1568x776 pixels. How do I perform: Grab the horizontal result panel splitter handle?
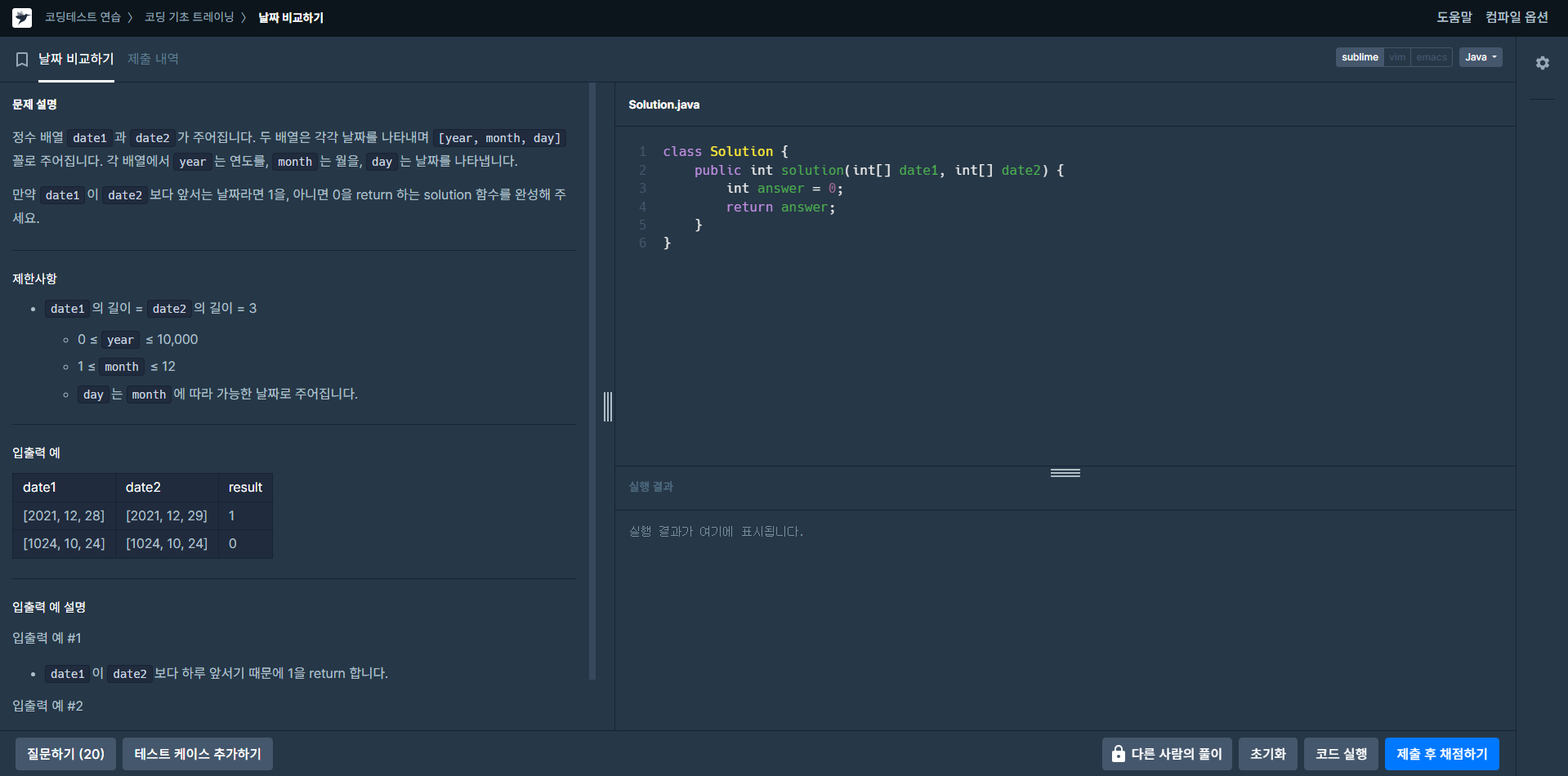(1065, 473)
